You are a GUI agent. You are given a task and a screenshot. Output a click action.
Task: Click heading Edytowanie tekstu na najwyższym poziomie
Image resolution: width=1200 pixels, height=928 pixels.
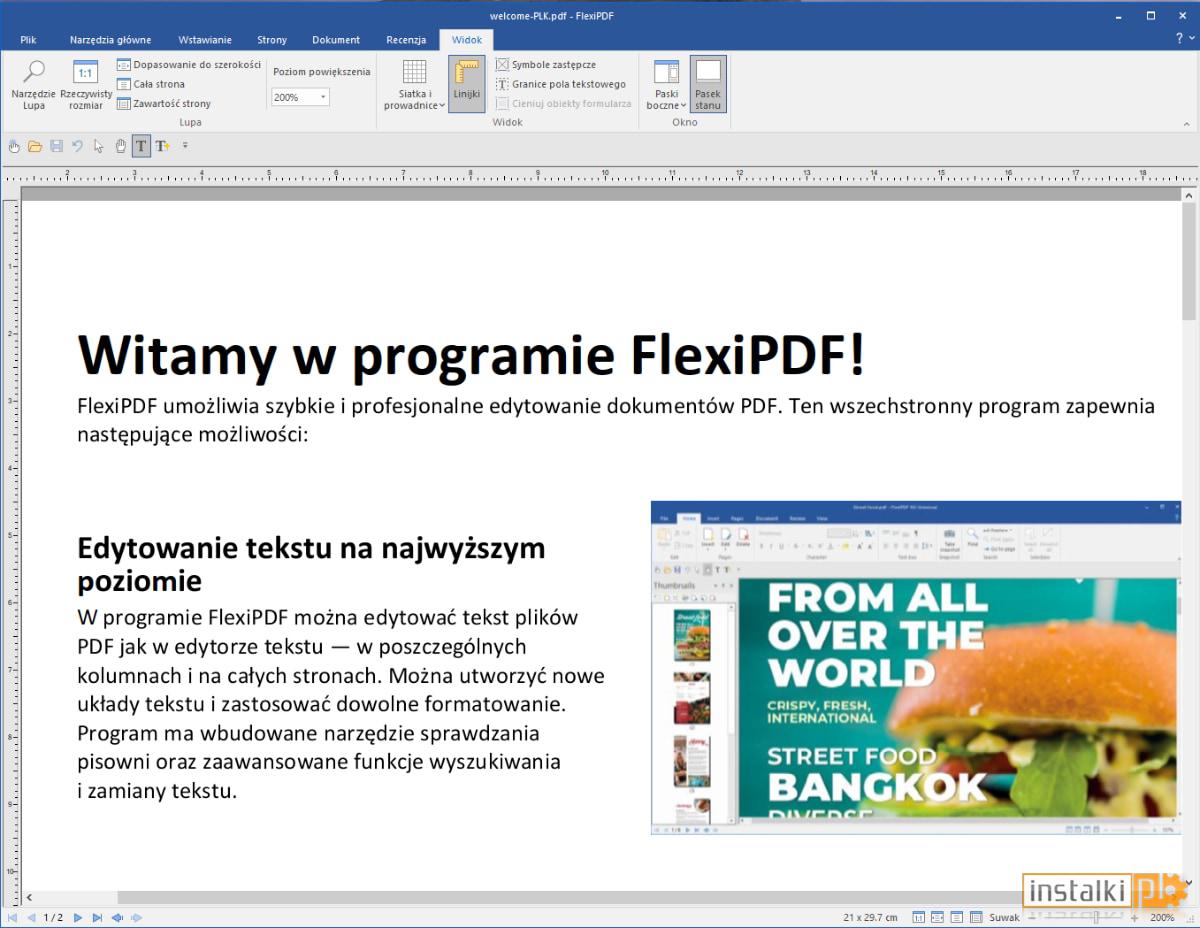click(311, 564)
